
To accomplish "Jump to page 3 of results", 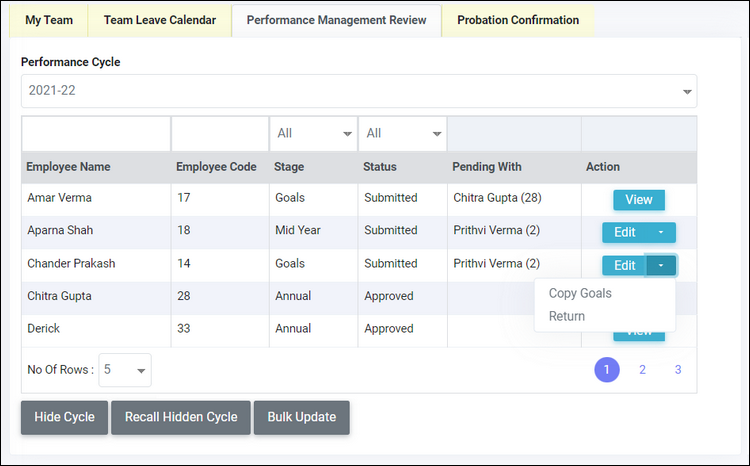I will coord(677,370).
